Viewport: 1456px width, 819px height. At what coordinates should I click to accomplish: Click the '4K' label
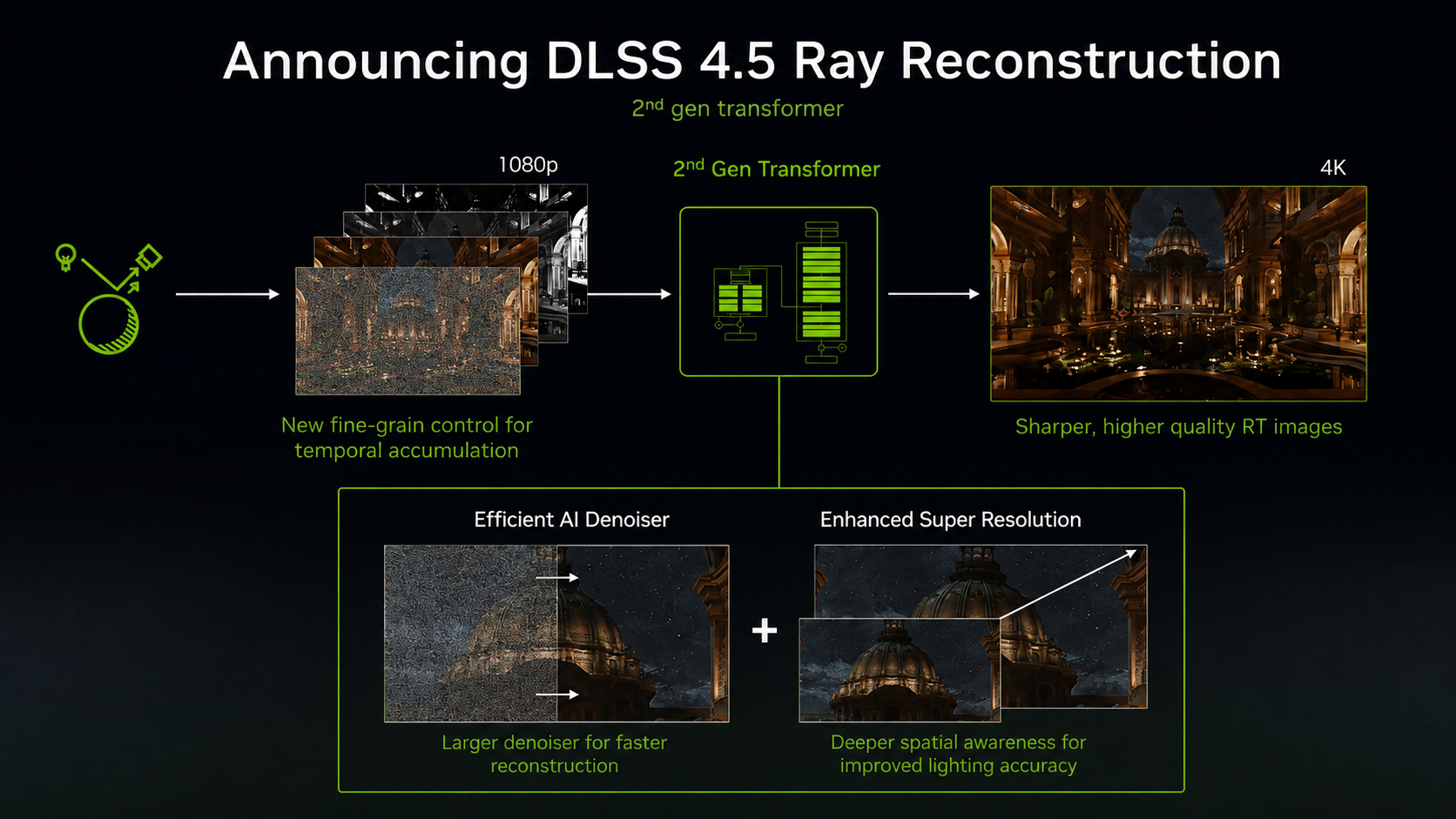[1333, 168]
